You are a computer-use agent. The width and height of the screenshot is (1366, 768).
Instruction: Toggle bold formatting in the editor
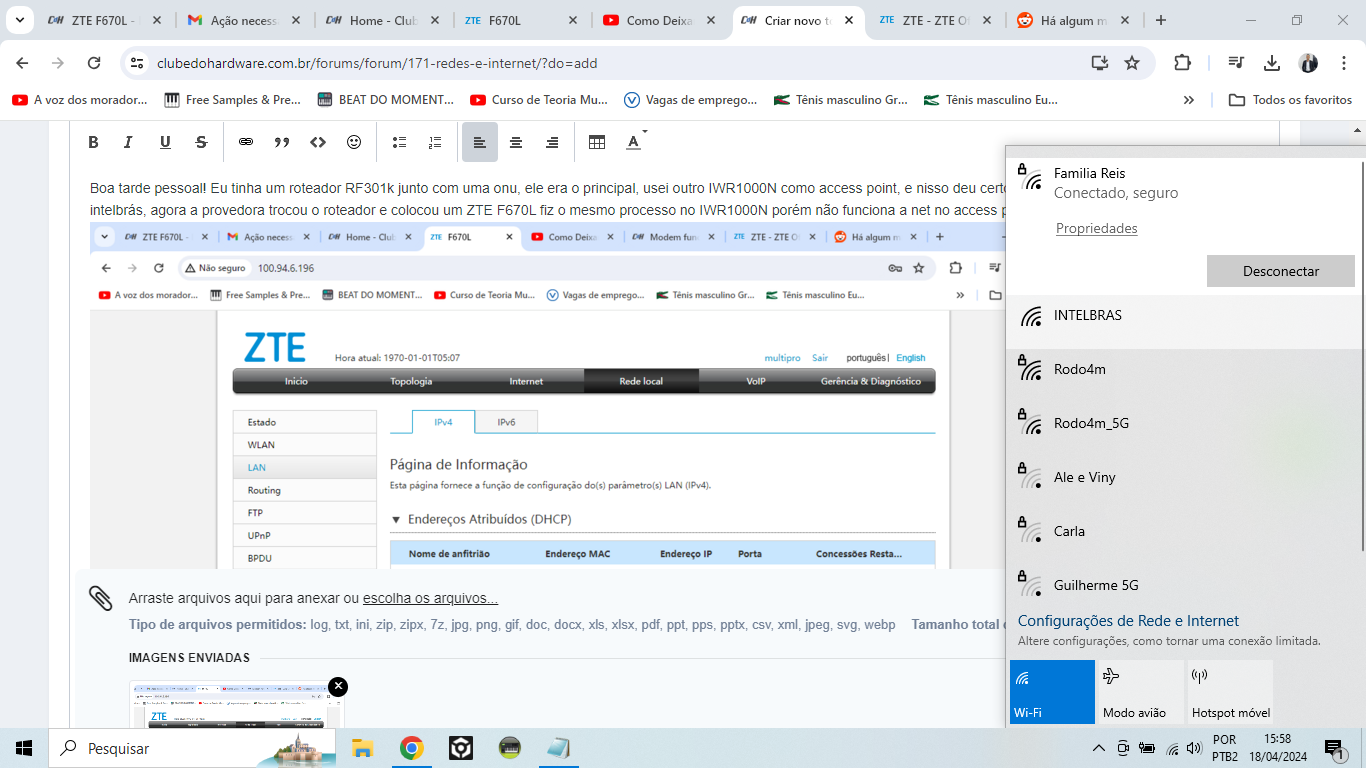click(x=93, y=142)
